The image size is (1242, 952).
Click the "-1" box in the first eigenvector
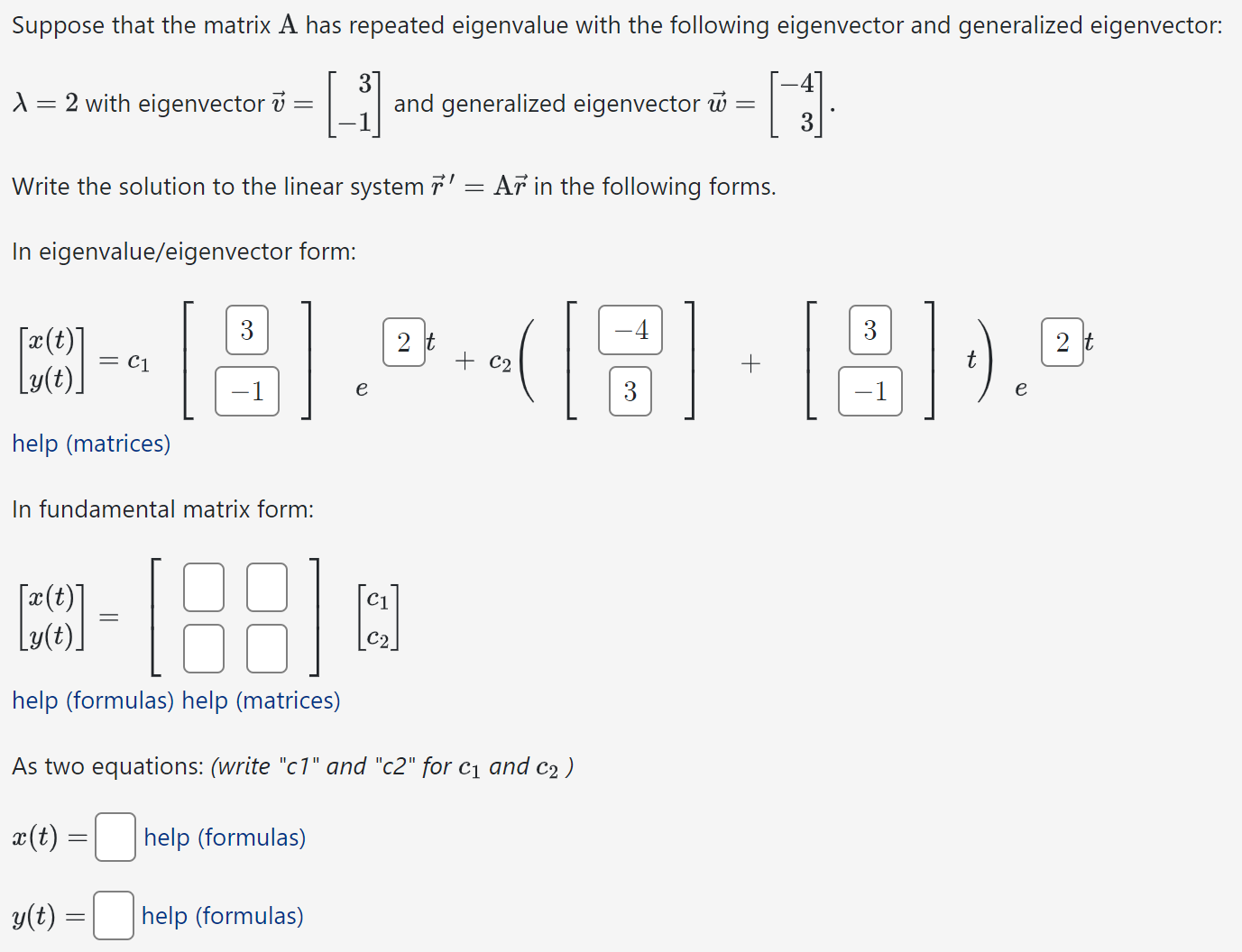point(245,391)
